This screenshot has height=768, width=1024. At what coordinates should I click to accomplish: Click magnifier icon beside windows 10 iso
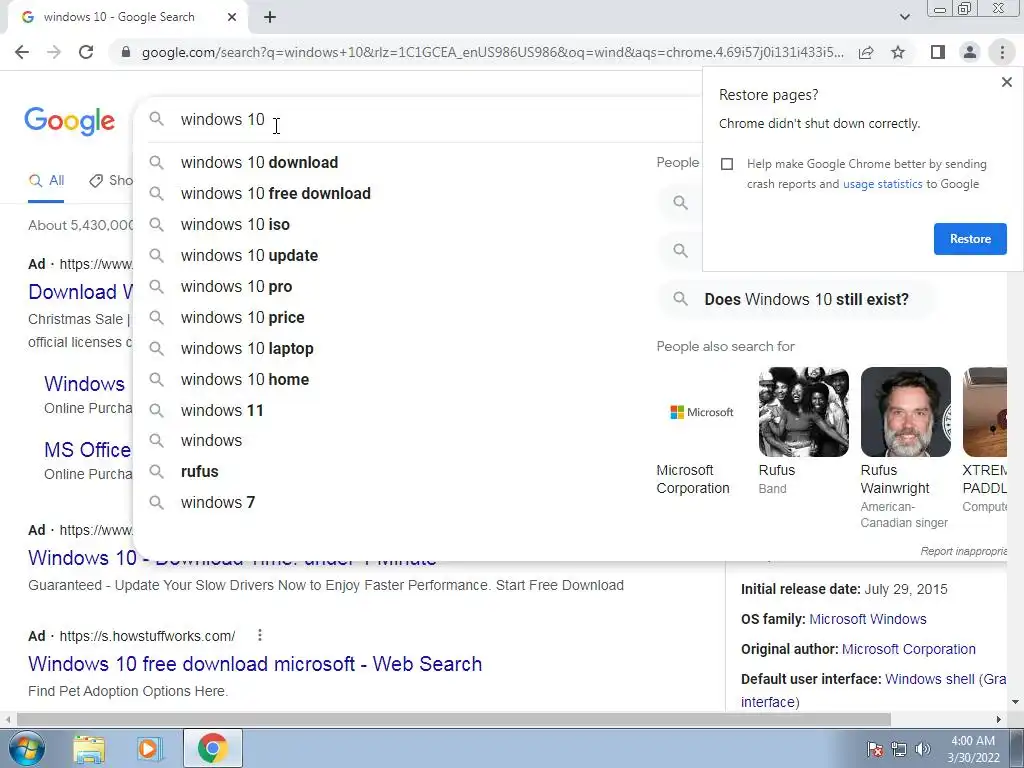pyautogui.click(x=156, y=225)
